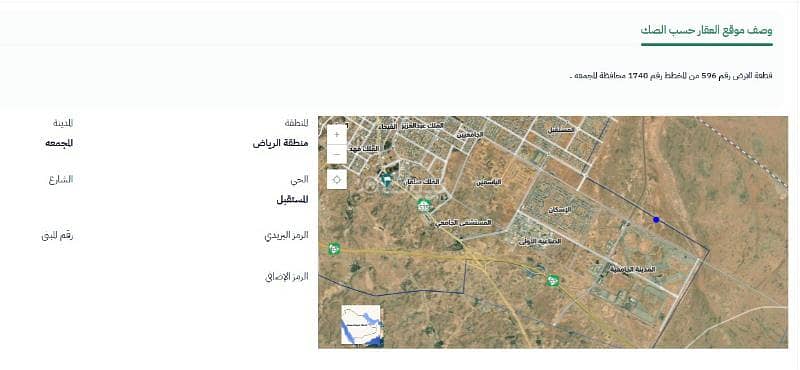The width and height of the screenshot is (800, 370).
Task: Select the deed description line mentioning 596
Action: 671,76
